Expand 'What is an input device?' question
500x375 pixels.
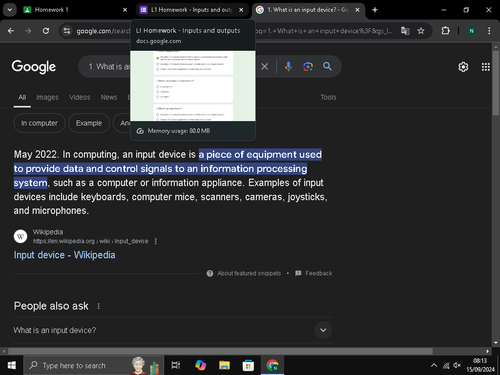coord(173,330)
